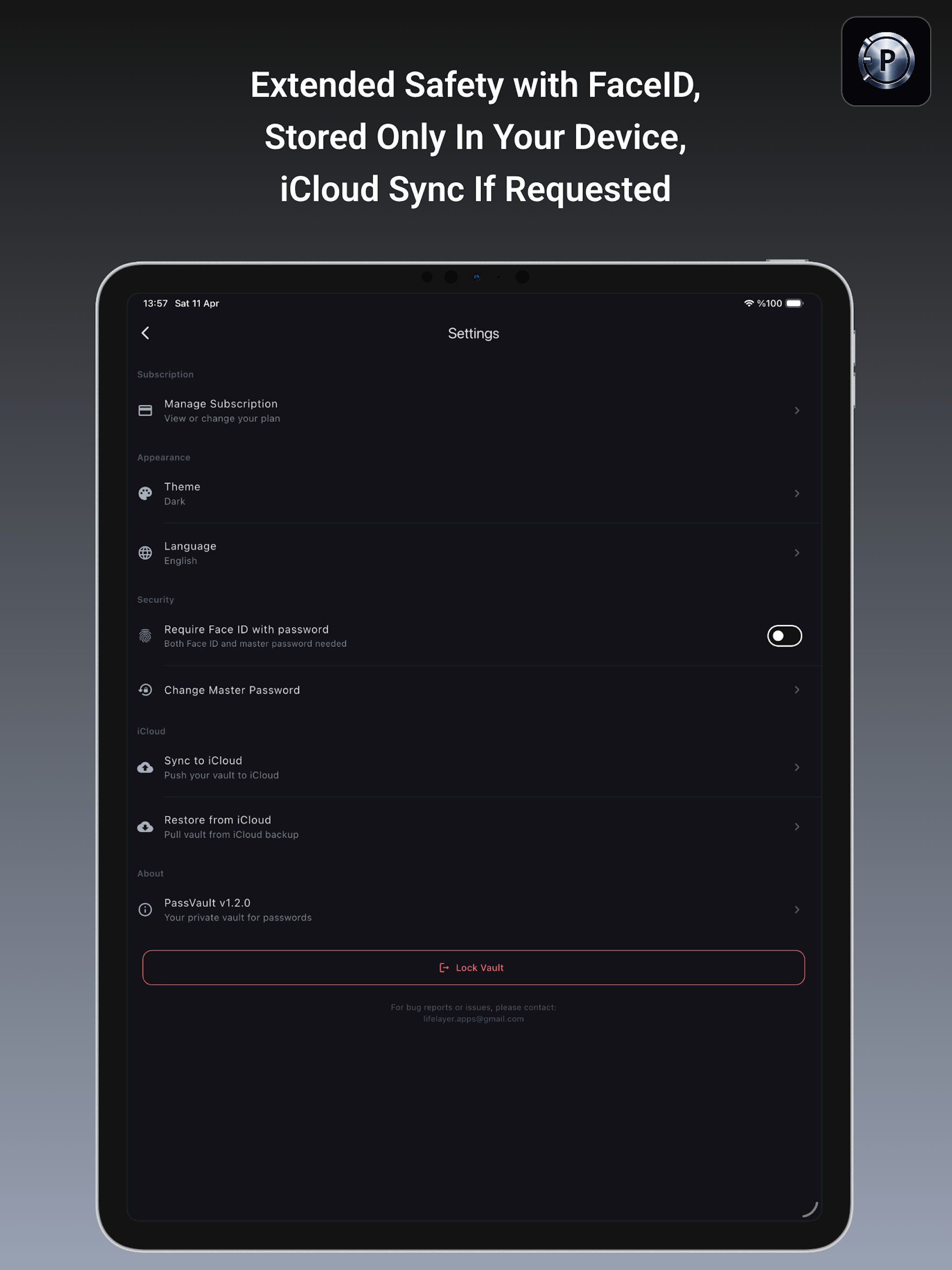Click the 13:57 clock in status bar
Screen dimensions: 952x1270
(x=155, y=303)
